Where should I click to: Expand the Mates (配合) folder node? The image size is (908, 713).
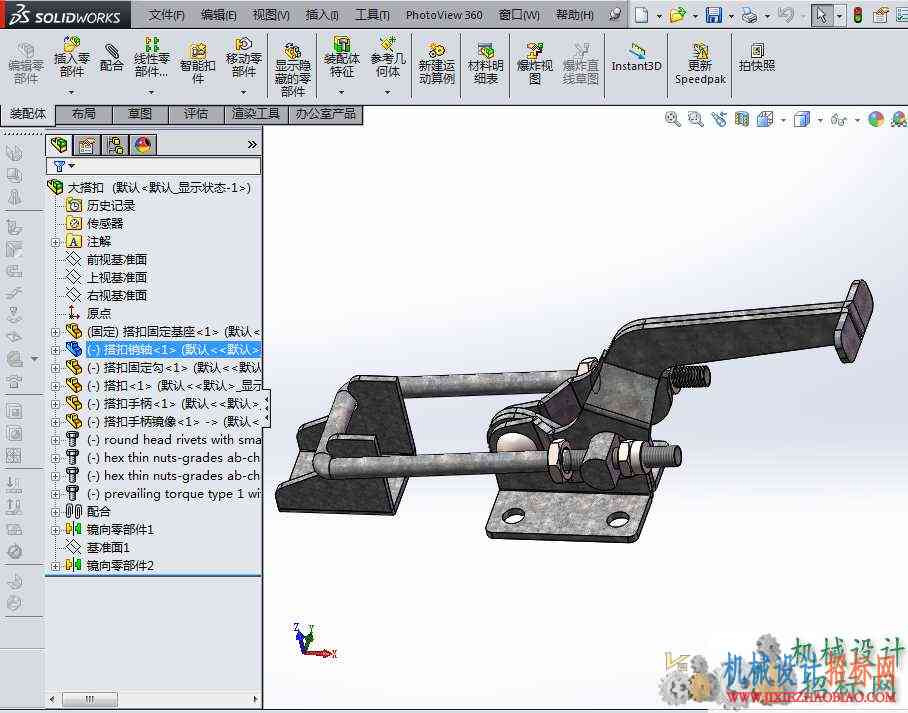pyautogui.click(x=56, y=512)
